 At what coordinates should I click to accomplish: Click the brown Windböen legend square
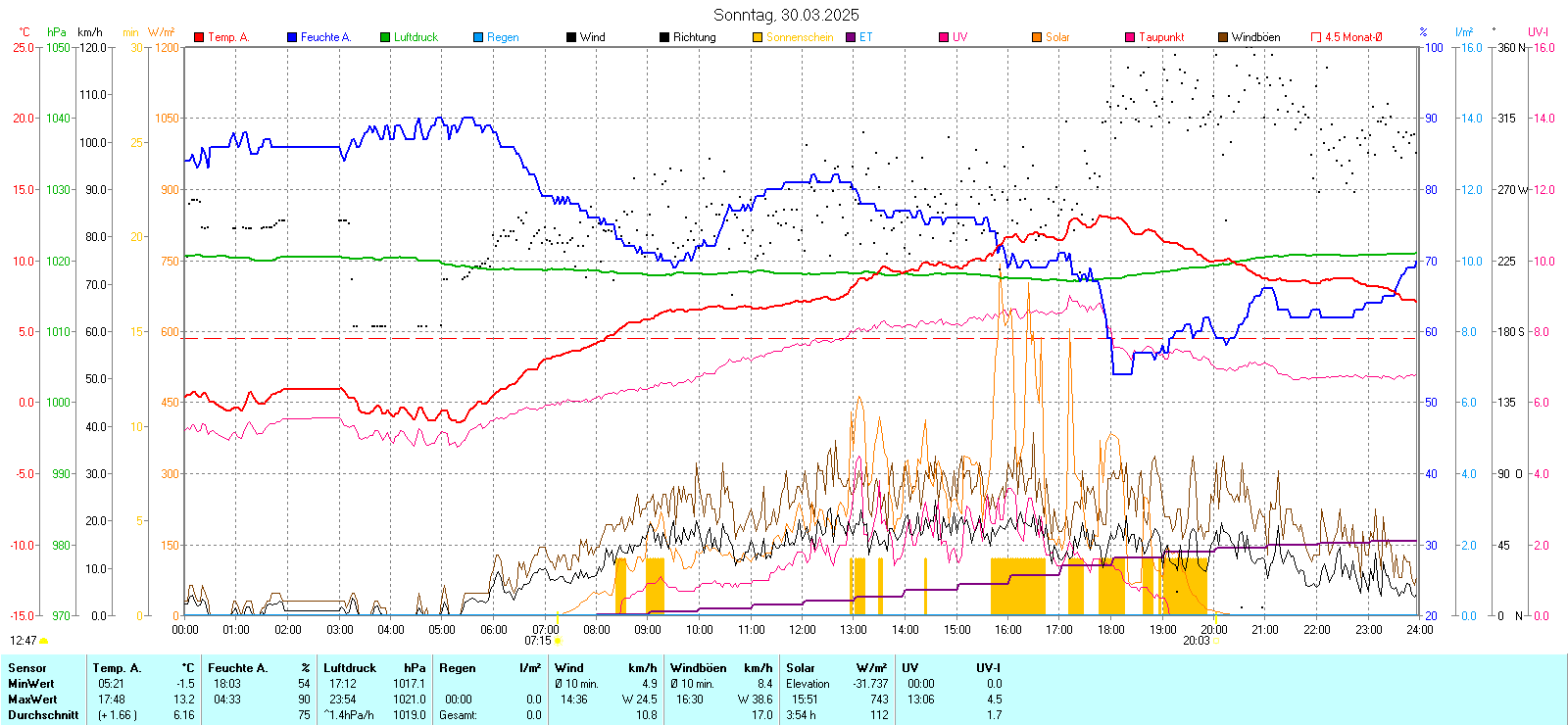tap(1223, 37)
